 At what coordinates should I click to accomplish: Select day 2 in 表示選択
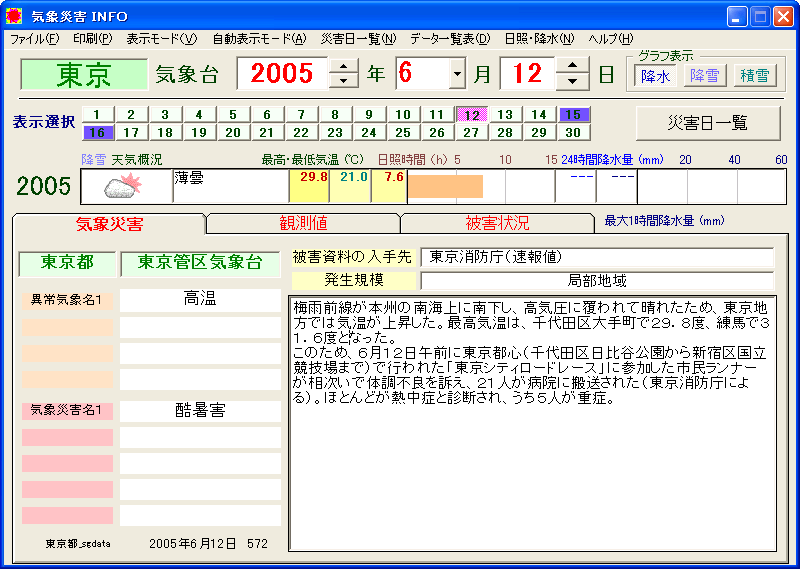pyautogui.click(x=131, y=114)
